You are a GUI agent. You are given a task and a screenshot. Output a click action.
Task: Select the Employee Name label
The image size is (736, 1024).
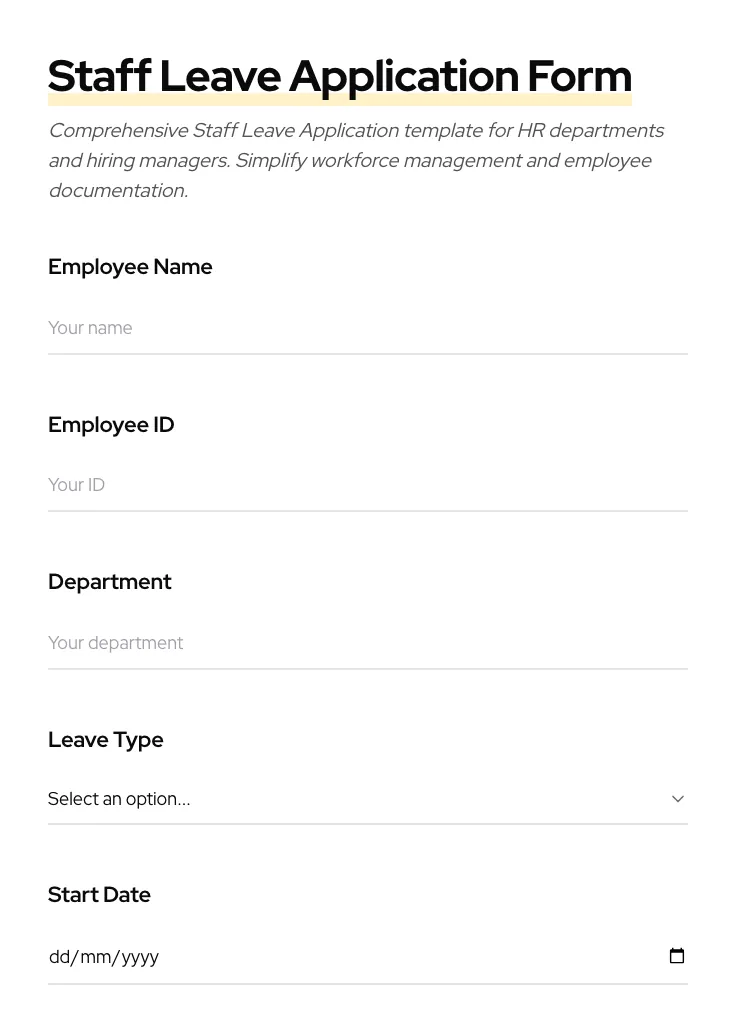(130, 267)
